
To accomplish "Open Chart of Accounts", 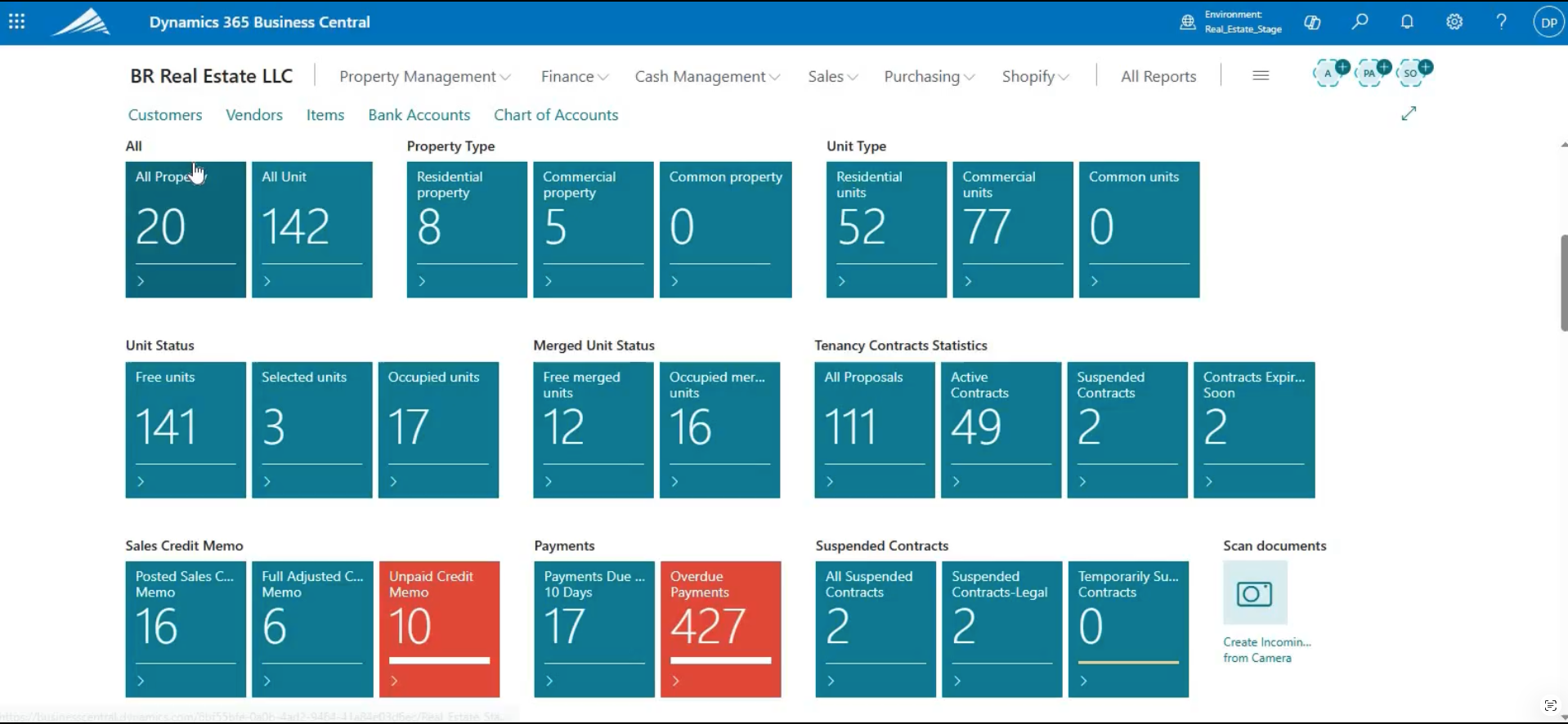I will (556, 115).
